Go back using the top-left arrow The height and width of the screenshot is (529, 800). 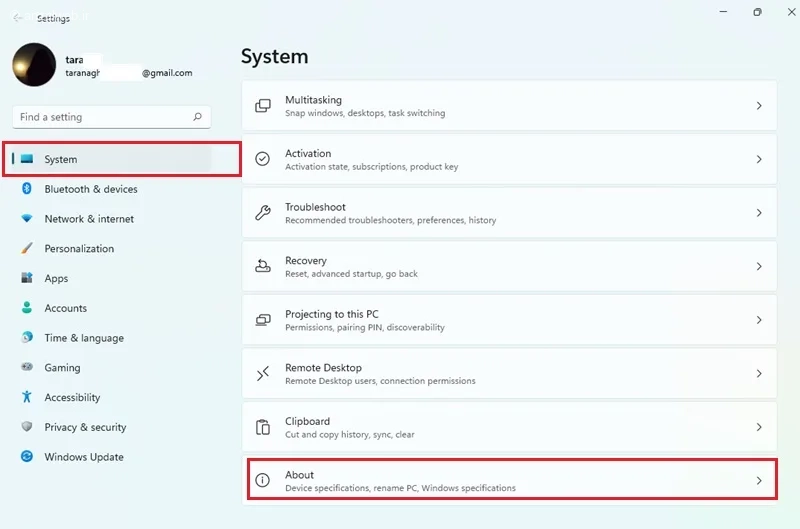(18, 18)
